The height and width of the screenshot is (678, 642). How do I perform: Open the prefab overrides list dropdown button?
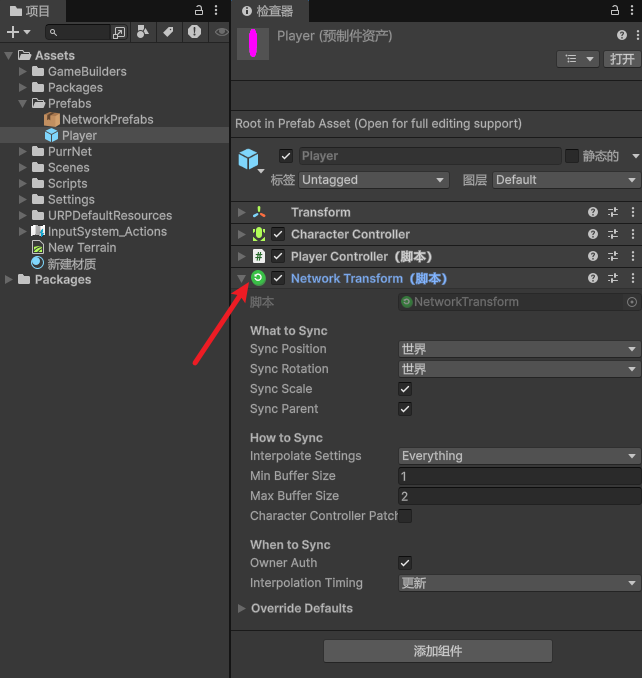(x=578, y=59)
